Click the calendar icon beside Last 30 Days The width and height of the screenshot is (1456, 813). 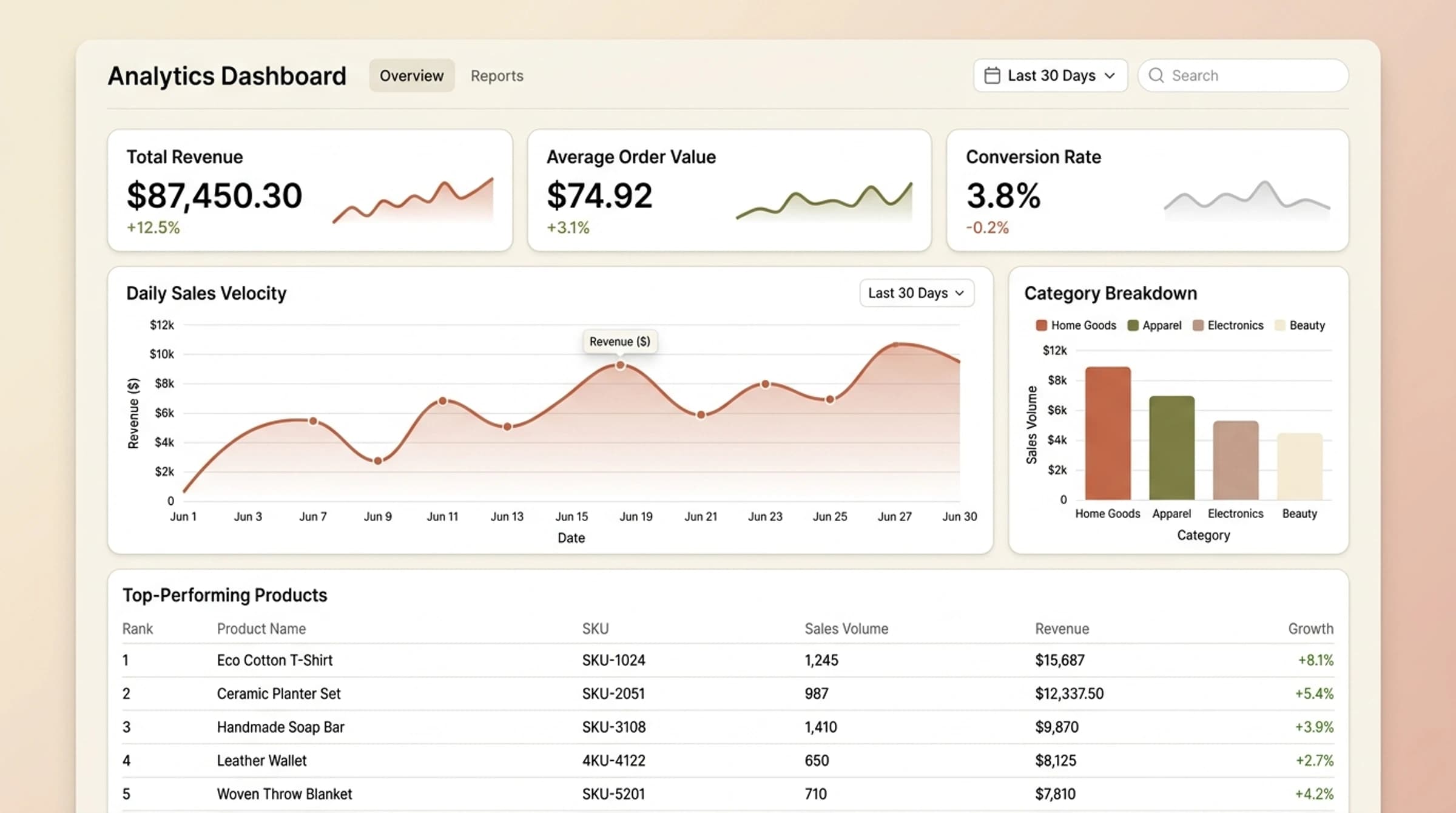tap(992, 75)
